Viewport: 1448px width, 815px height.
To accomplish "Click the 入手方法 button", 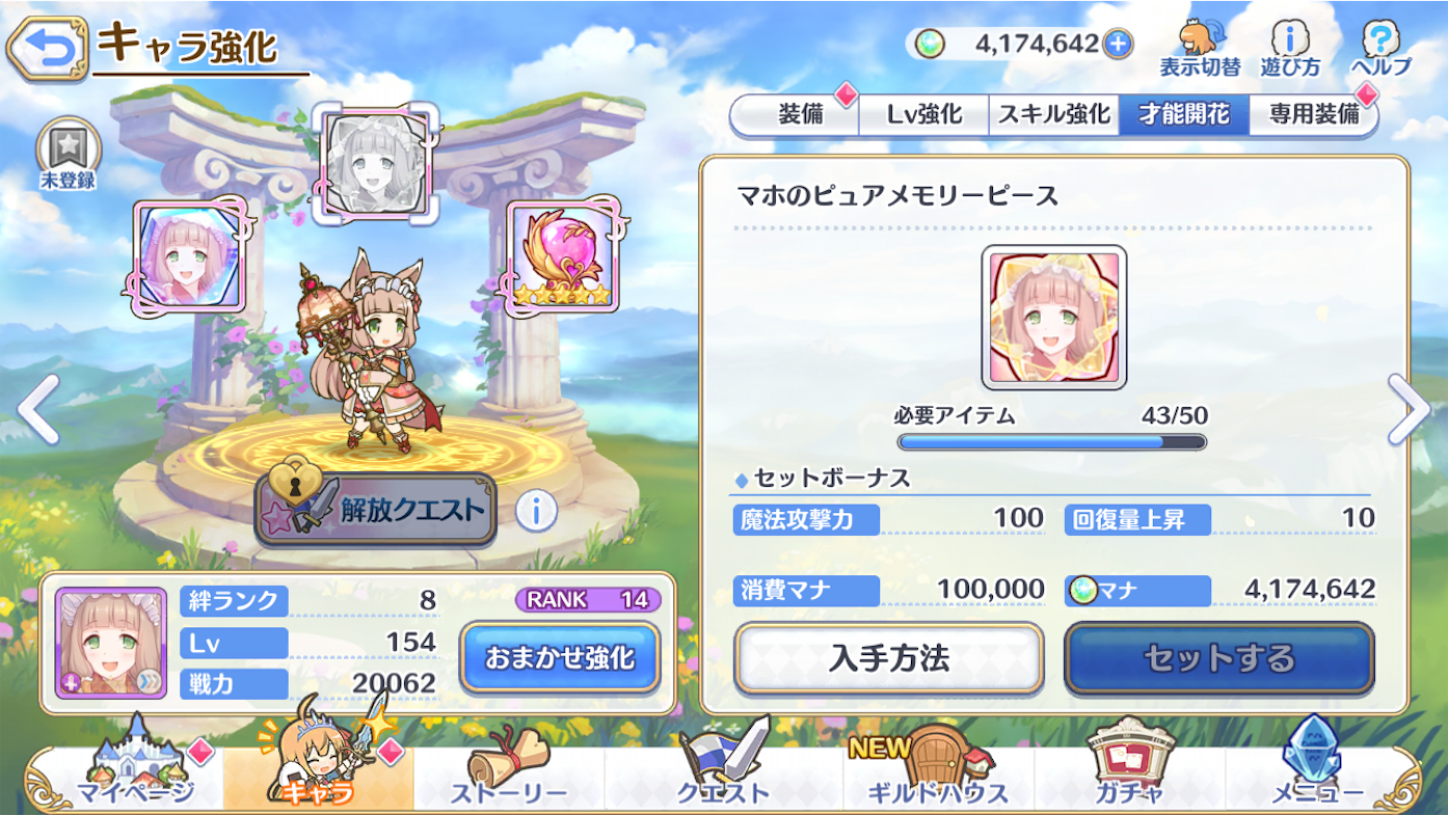I will 889,657.
